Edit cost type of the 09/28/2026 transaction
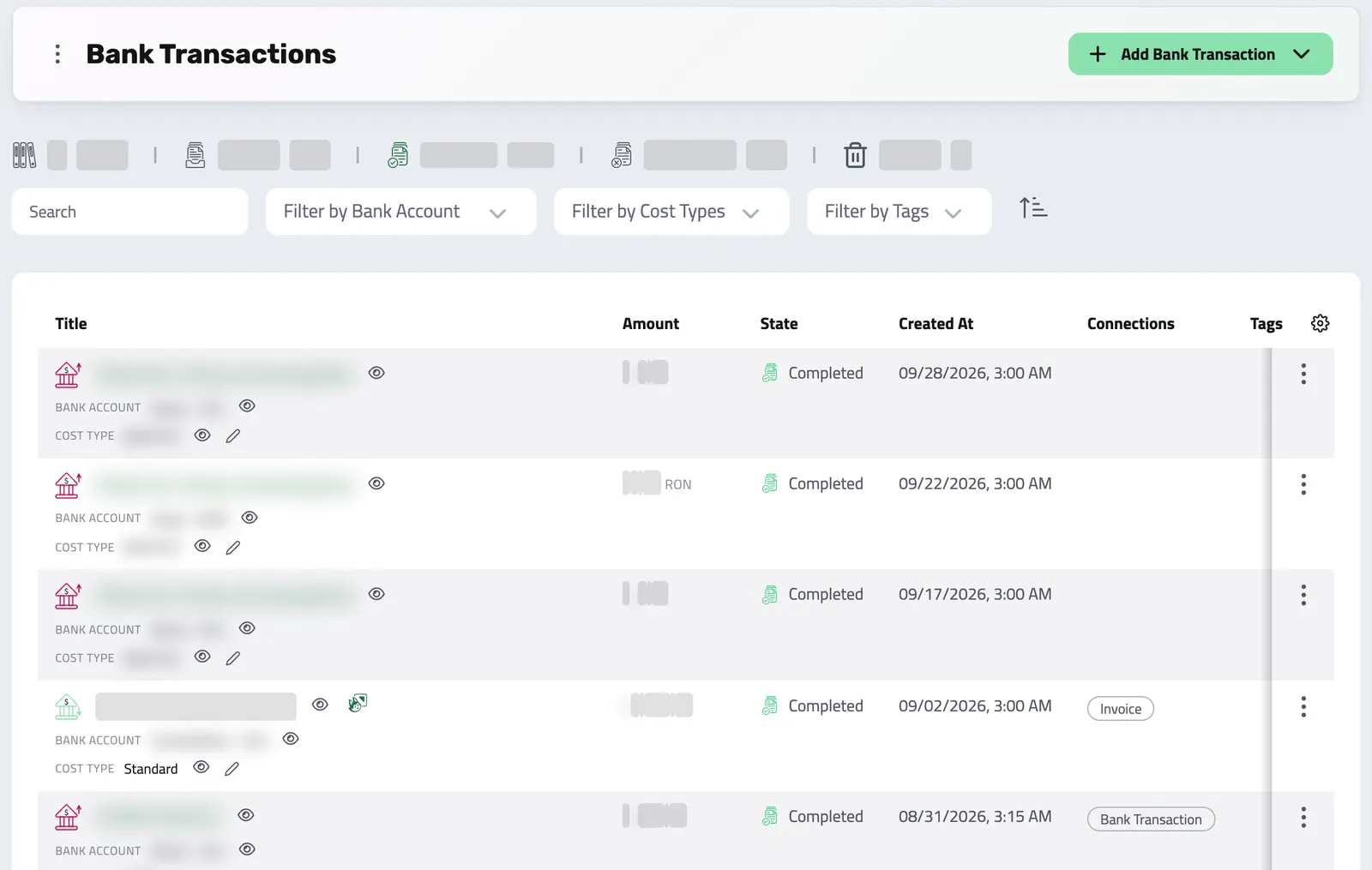The width and height of the screenshot is (1372, 870). pyautogui.click(x=233, y=436)
